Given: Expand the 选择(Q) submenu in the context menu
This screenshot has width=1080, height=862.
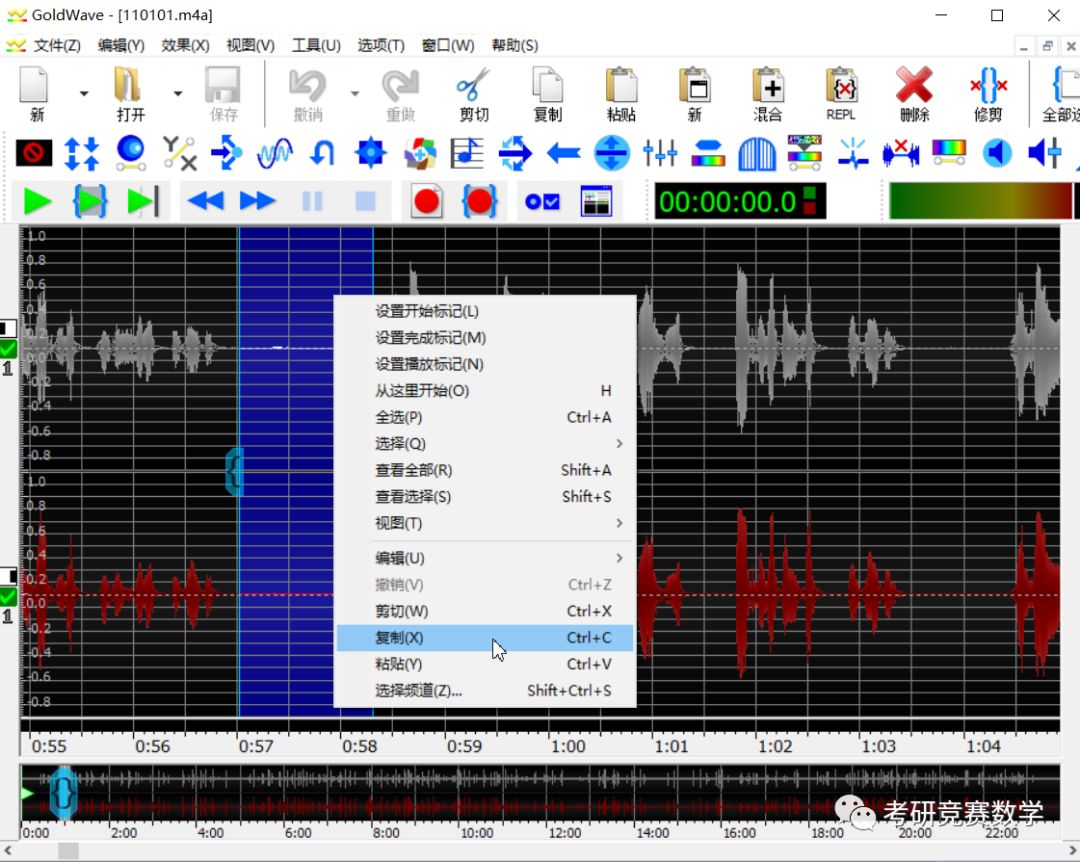Looking at the screenshot, I should tap(485, 444).
